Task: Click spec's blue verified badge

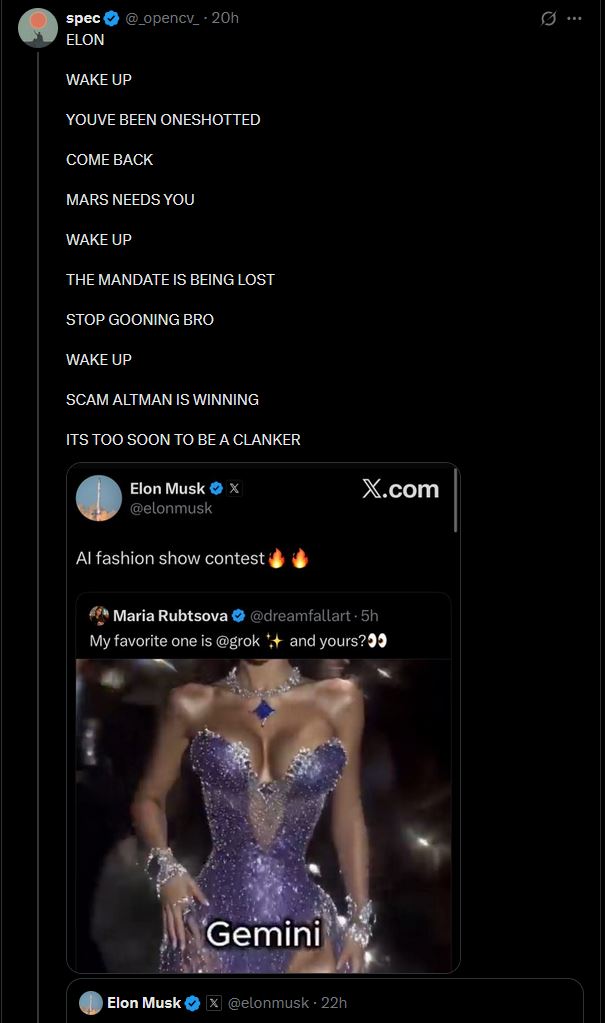Action: pyautogui.click(x=112, y=18)
